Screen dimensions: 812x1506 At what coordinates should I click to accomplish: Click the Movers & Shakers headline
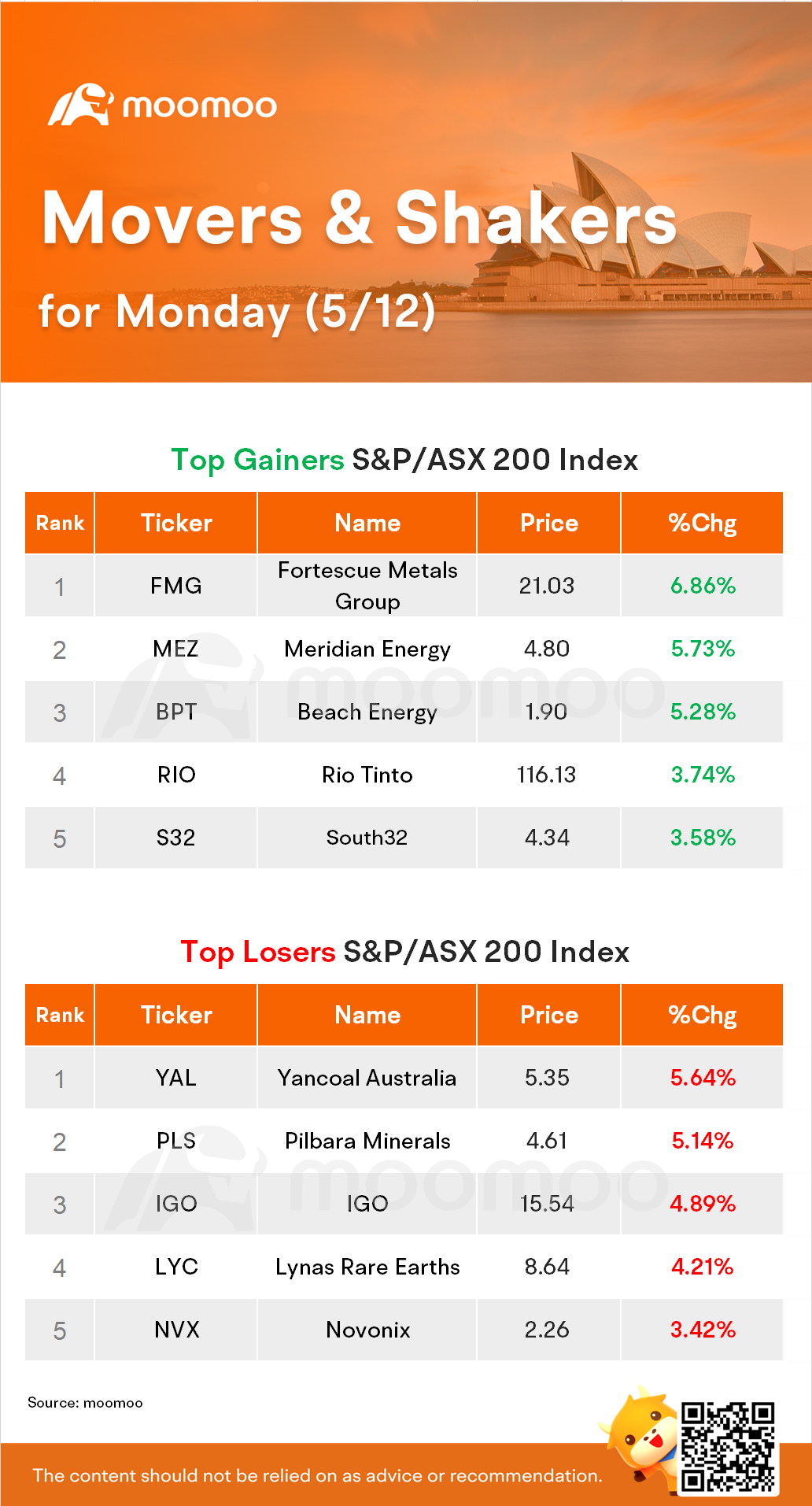coord(360,218)
